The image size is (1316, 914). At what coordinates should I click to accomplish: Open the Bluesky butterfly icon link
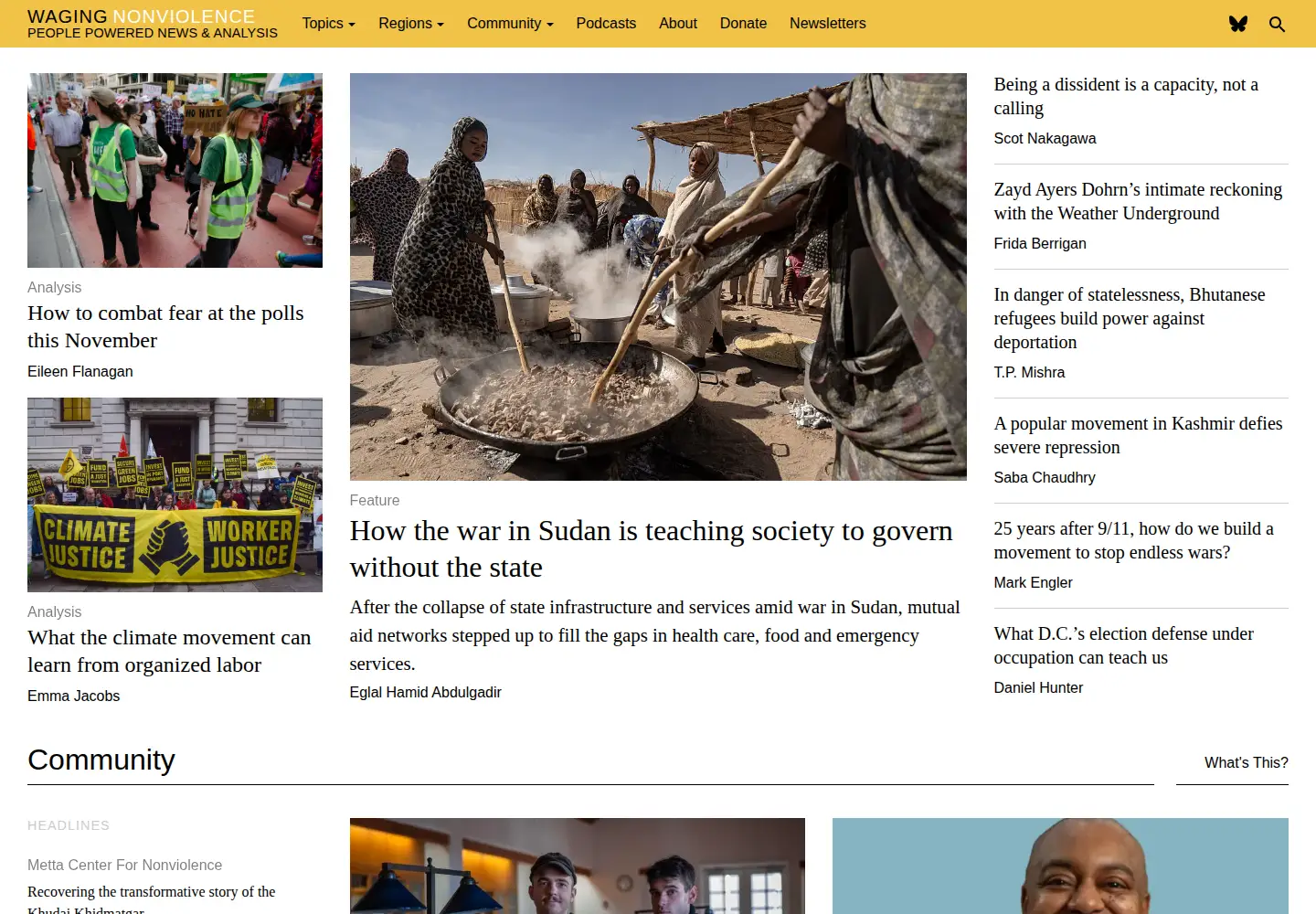point(1238,24)
